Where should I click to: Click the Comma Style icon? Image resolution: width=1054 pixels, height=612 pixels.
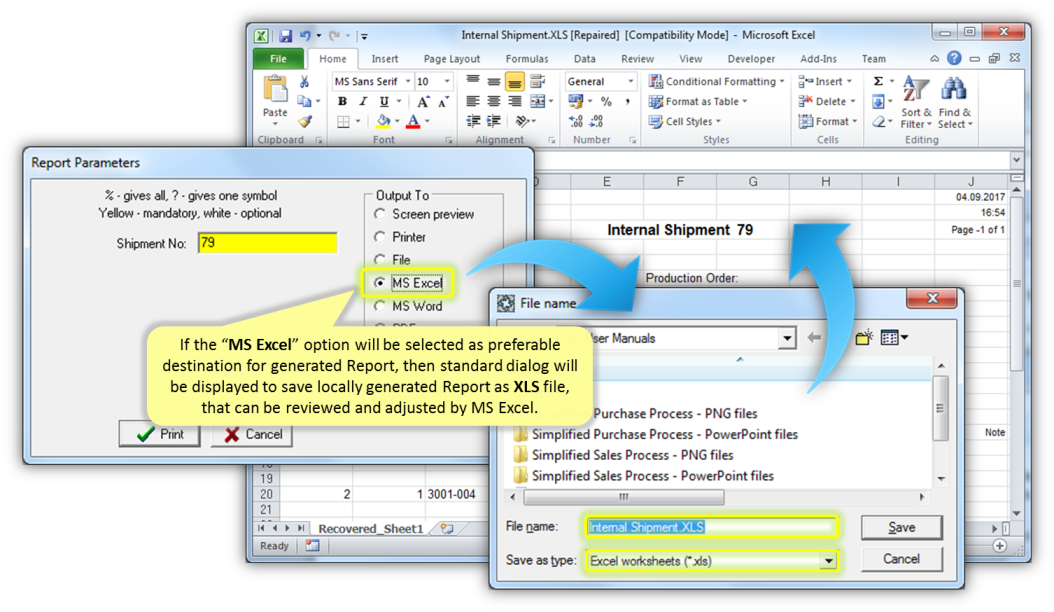[627, 102]
